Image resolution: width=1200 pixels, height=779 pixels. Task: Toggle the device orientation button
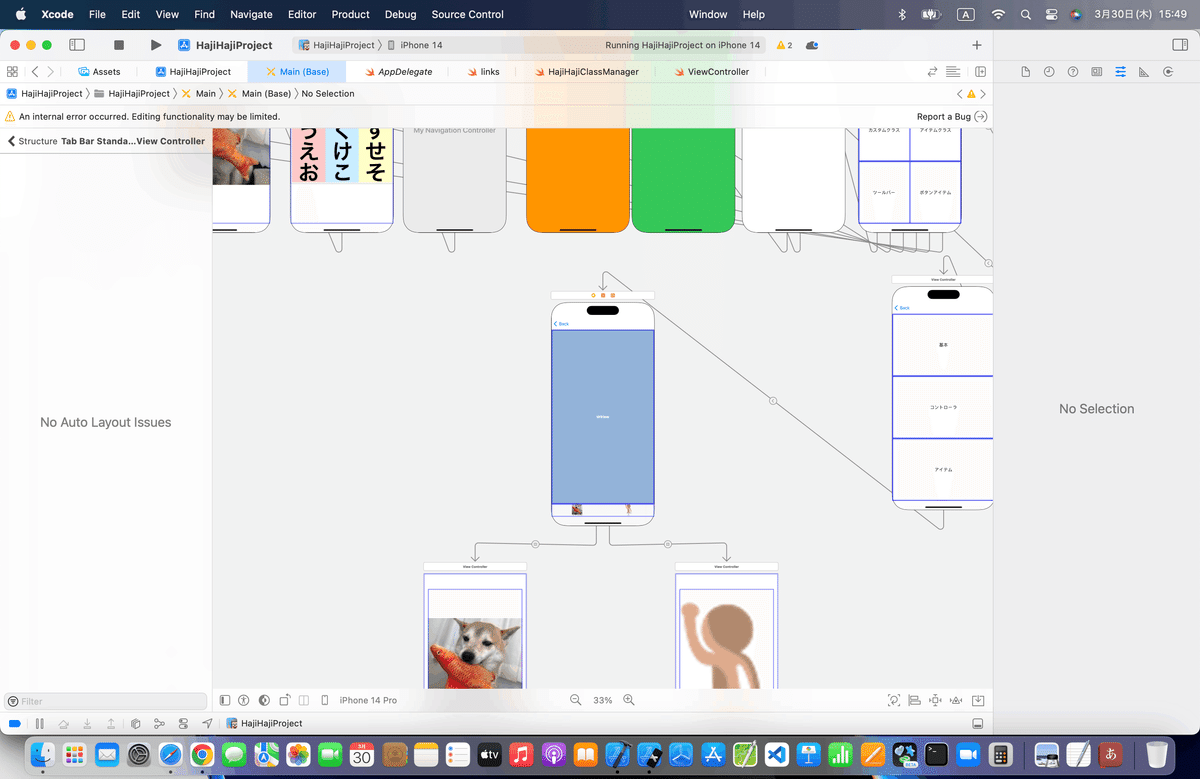[285, 700]
